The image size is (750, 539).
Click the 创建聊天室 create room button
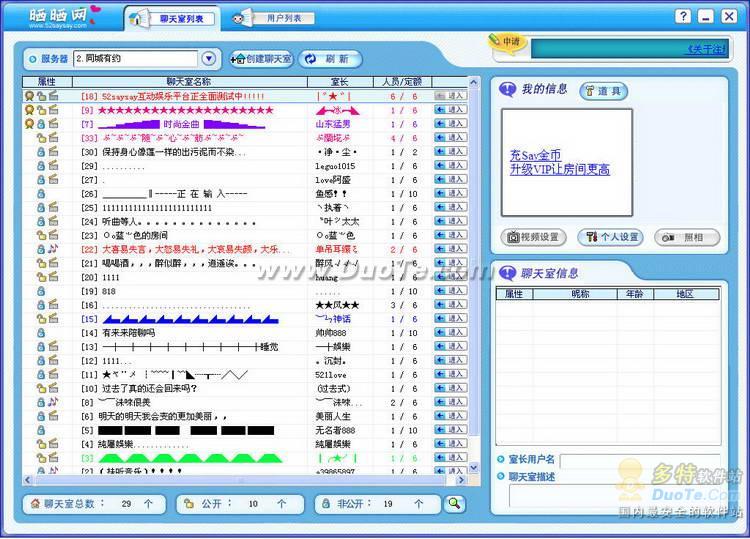(x=261, y=59)
